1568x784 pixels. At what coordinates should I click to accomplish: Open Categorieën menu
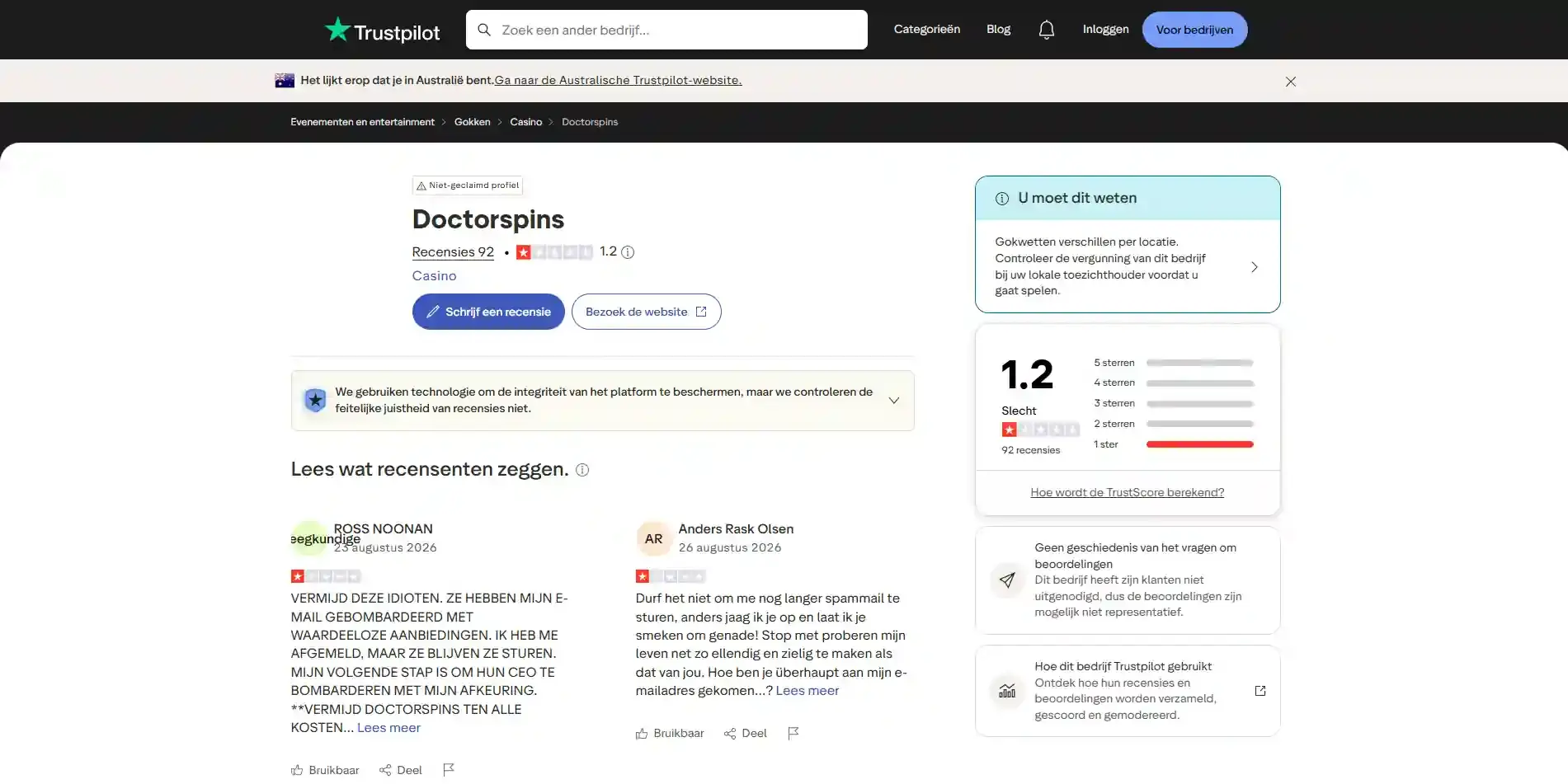[x=927, y=30]
